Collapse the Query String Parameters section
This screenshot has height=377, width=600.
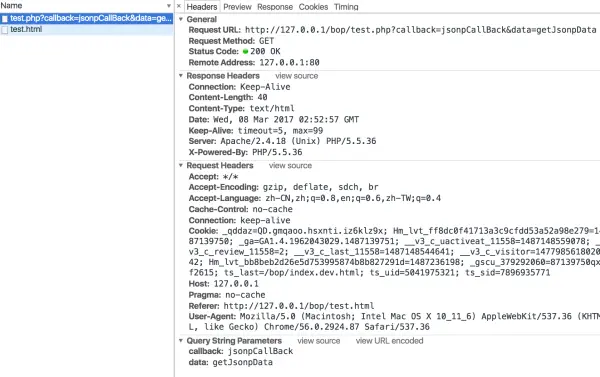pyautogui.click(x=181, y=341)
